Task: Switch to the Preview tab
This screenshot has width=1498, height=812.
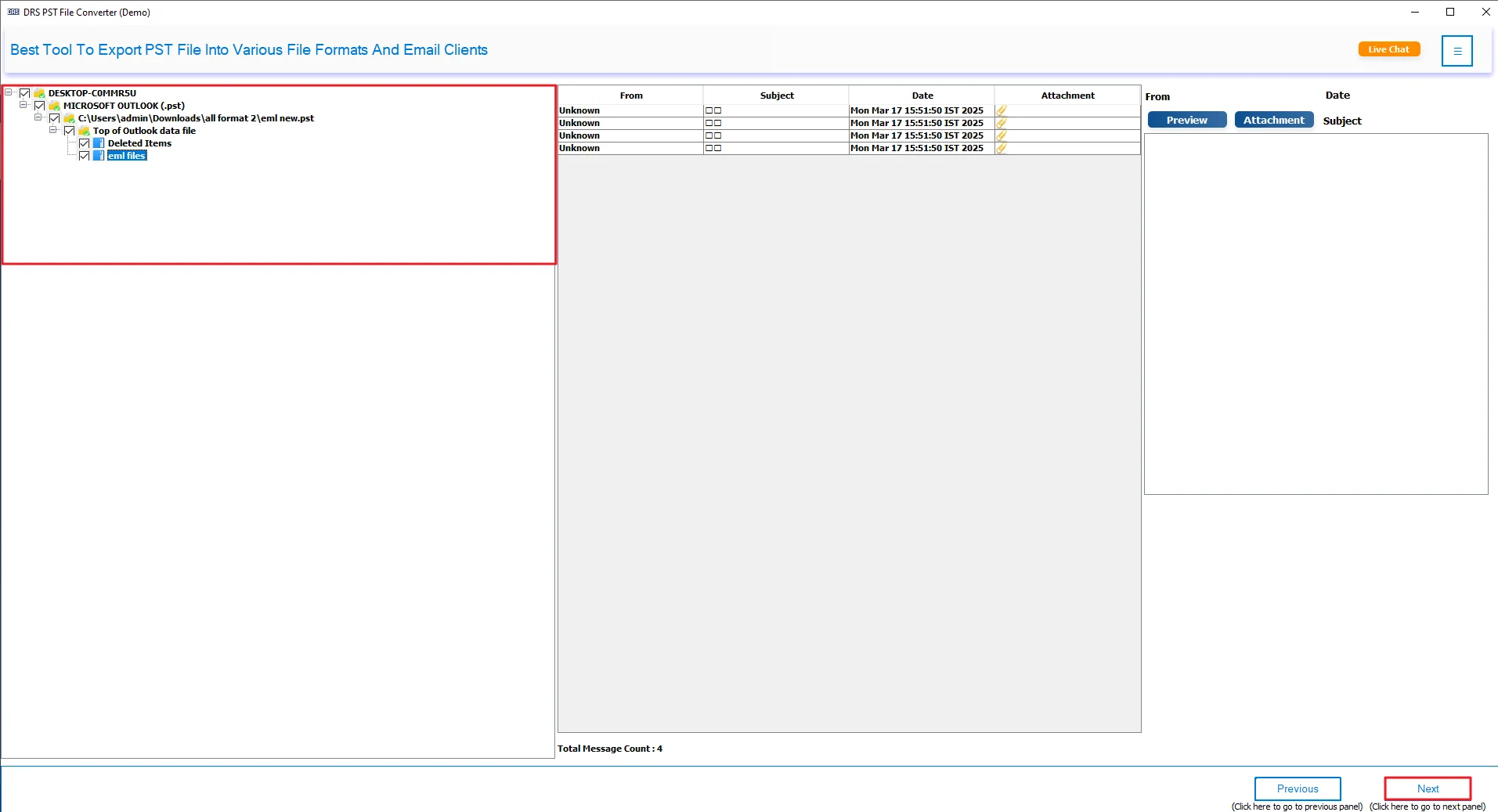Action: point(1186,119)
